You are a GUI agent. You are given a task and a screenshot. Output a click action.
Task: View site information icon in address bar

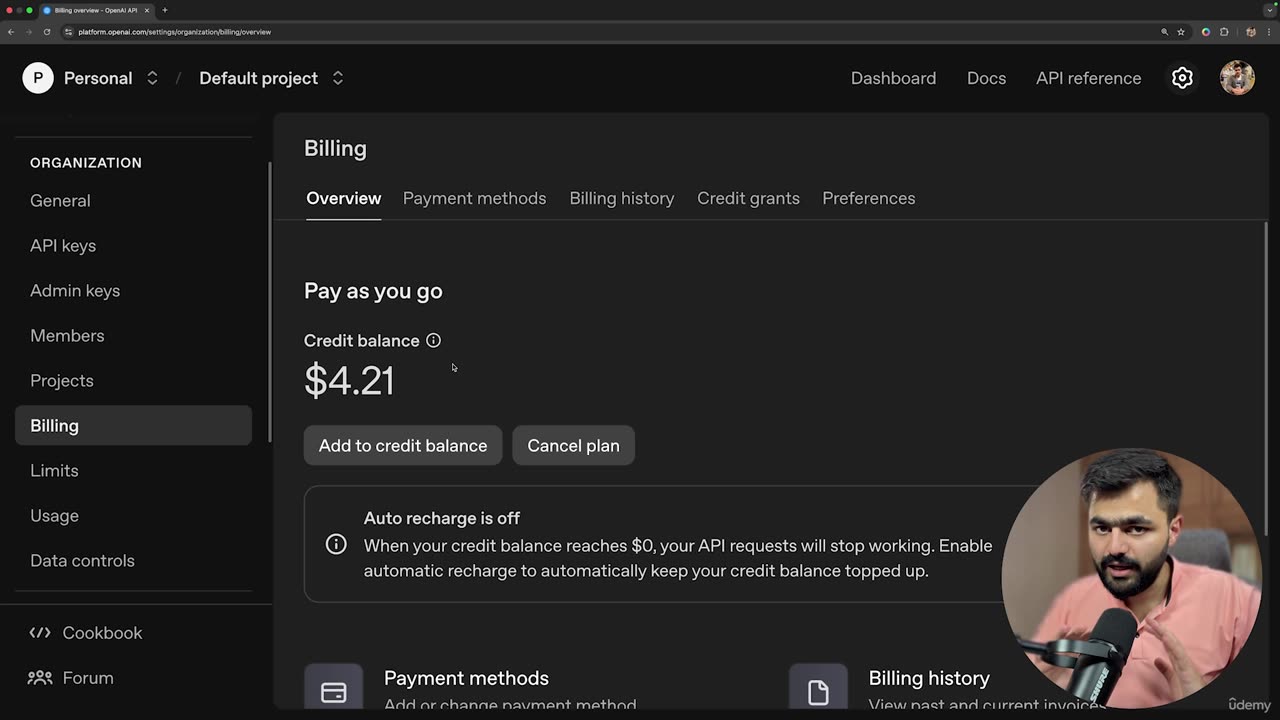coord(69,32)
